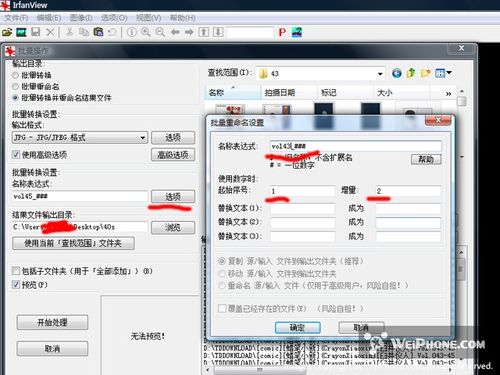Click the Zoom in magnifier icon
This screenshot has height=375, width=500.
pyautogui.click(x=146, y=32)
